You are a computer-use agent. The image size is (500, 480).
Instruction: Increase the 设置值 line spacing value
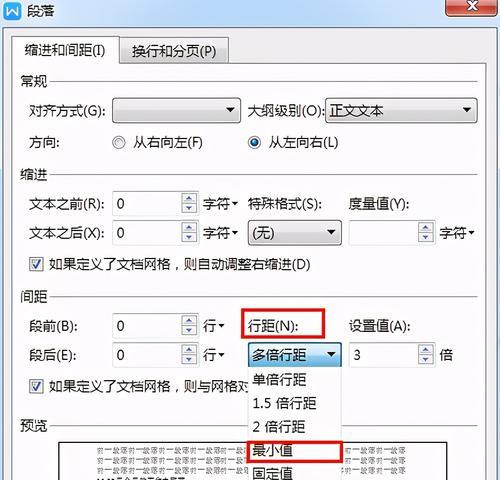pos(425,350)
